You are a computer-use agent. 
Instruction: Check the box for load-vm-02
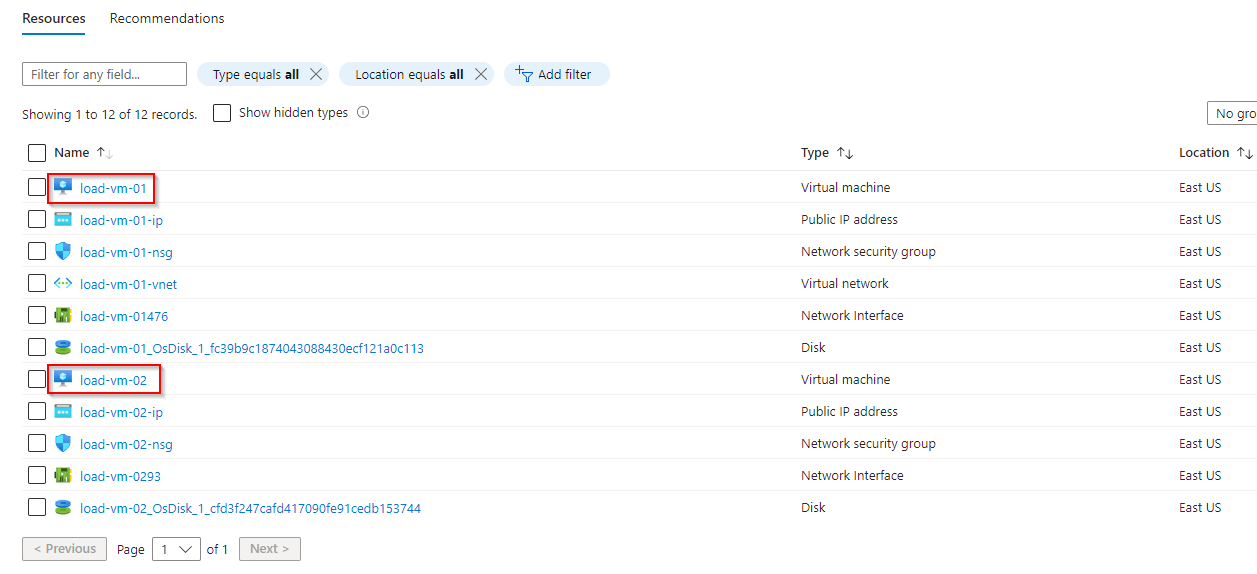pyautogui.click(x=37, y=379)
